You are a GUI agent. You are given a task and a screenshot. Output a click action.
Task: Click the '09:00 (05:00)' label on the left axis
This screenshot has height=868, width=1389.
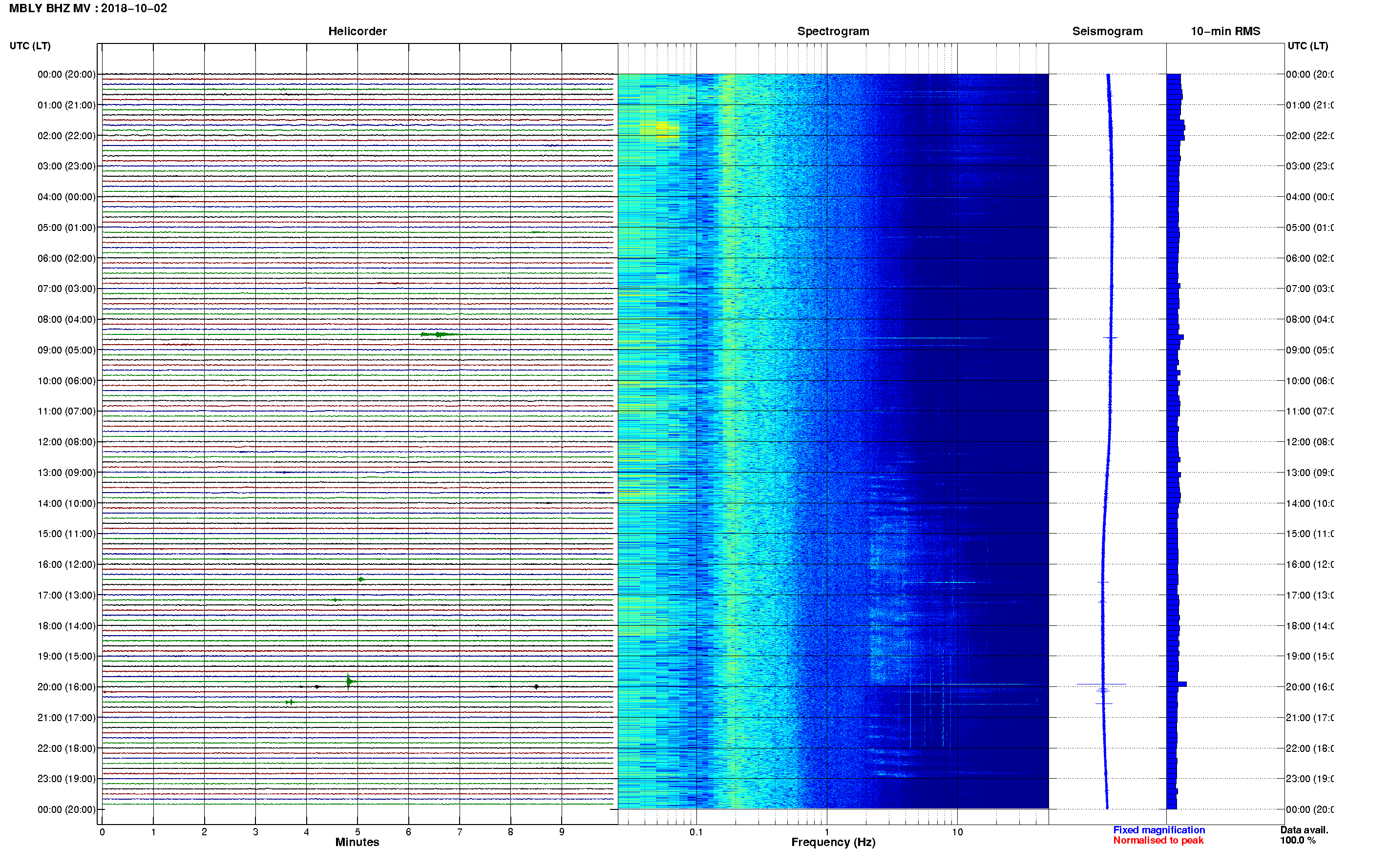[66, 350]
